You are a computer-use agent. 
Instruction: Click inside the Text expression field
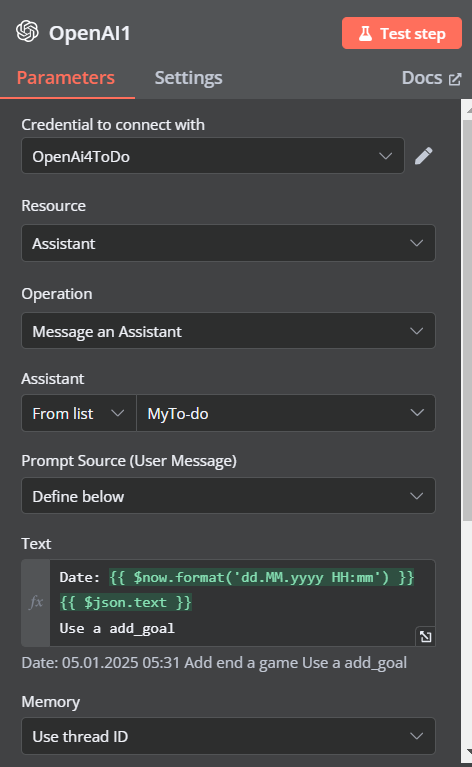[242, 603]
